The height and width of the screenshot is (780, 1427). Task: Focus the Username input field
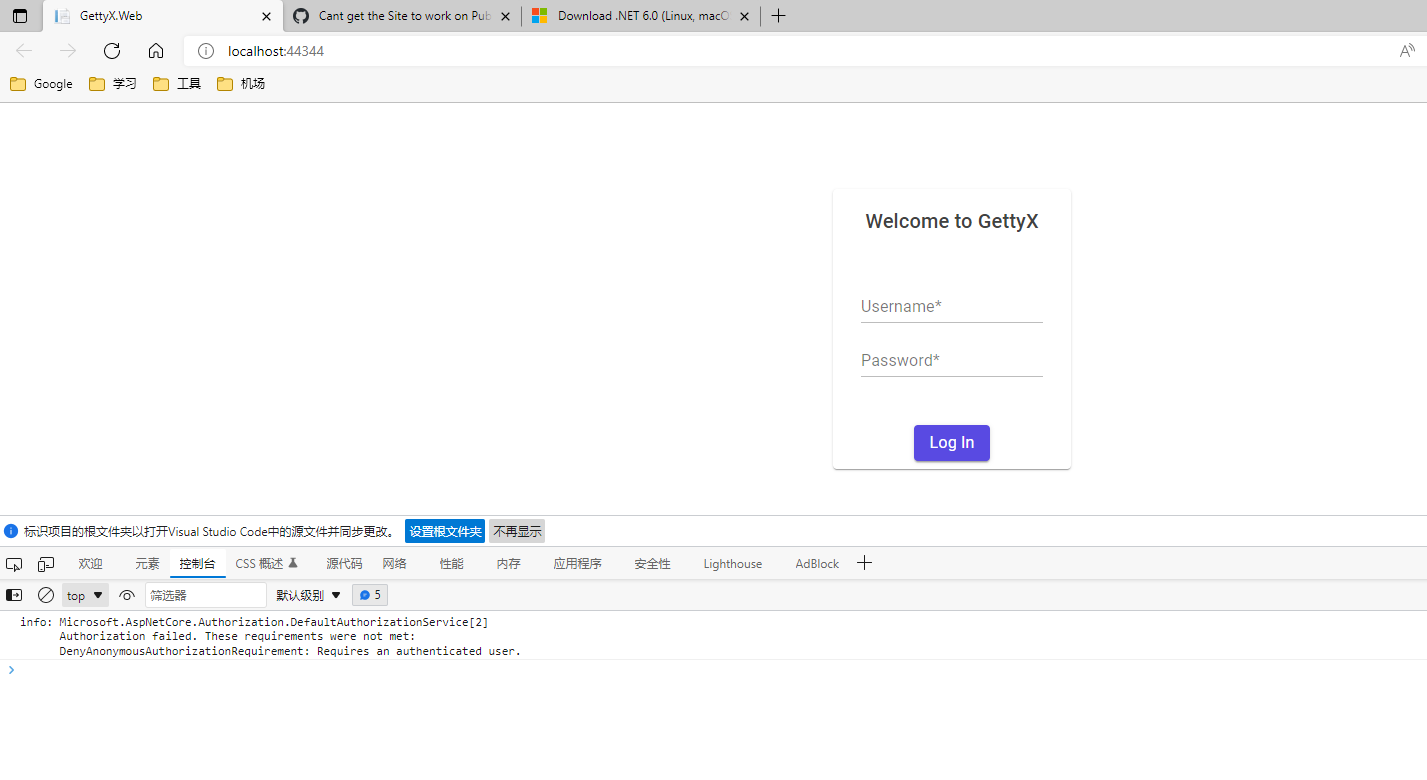pyautogui.click(x=951, y=306)
